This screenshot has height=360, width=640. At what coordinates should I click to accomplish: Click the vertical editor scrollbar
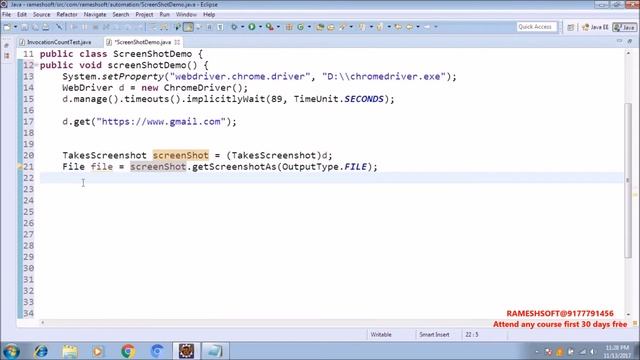pyautogui.click(x=628, y=180)
